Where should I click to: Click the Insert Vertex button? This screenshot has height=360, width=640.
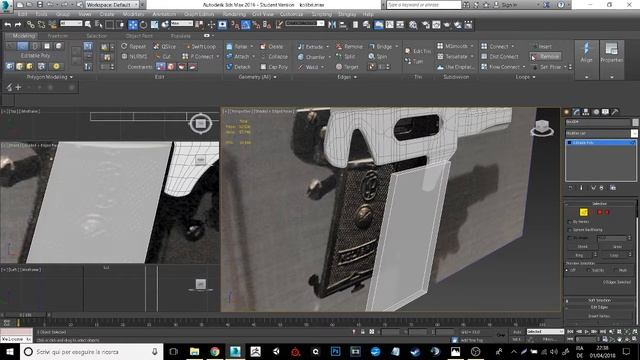pos(599,316)
